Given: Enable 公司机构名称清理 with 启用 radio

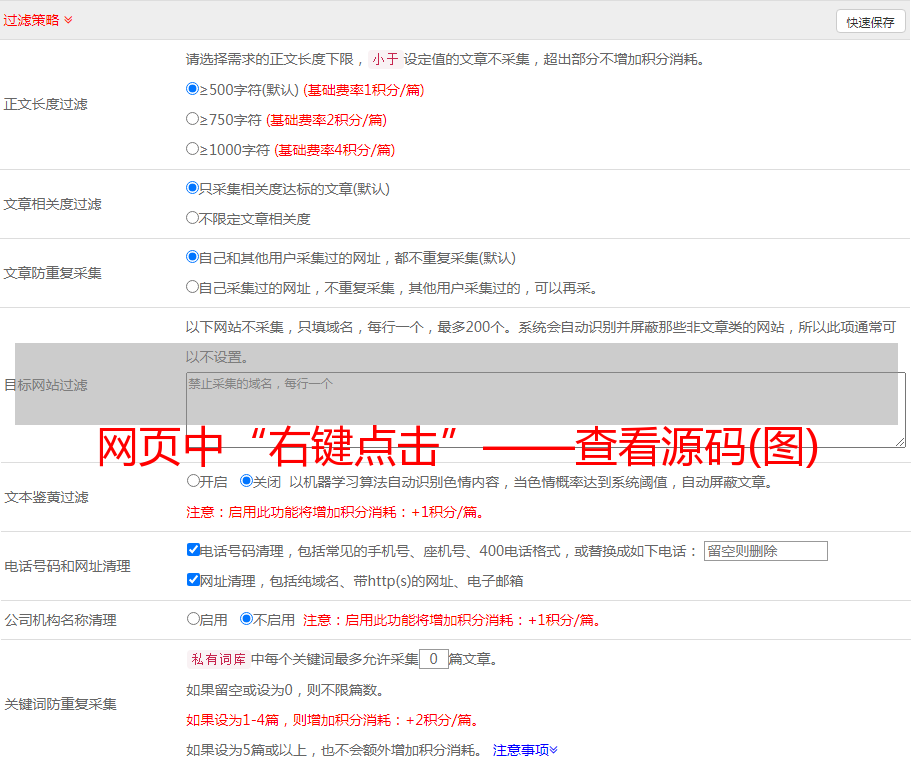Looking at the screenshot, I should (193, 619).
